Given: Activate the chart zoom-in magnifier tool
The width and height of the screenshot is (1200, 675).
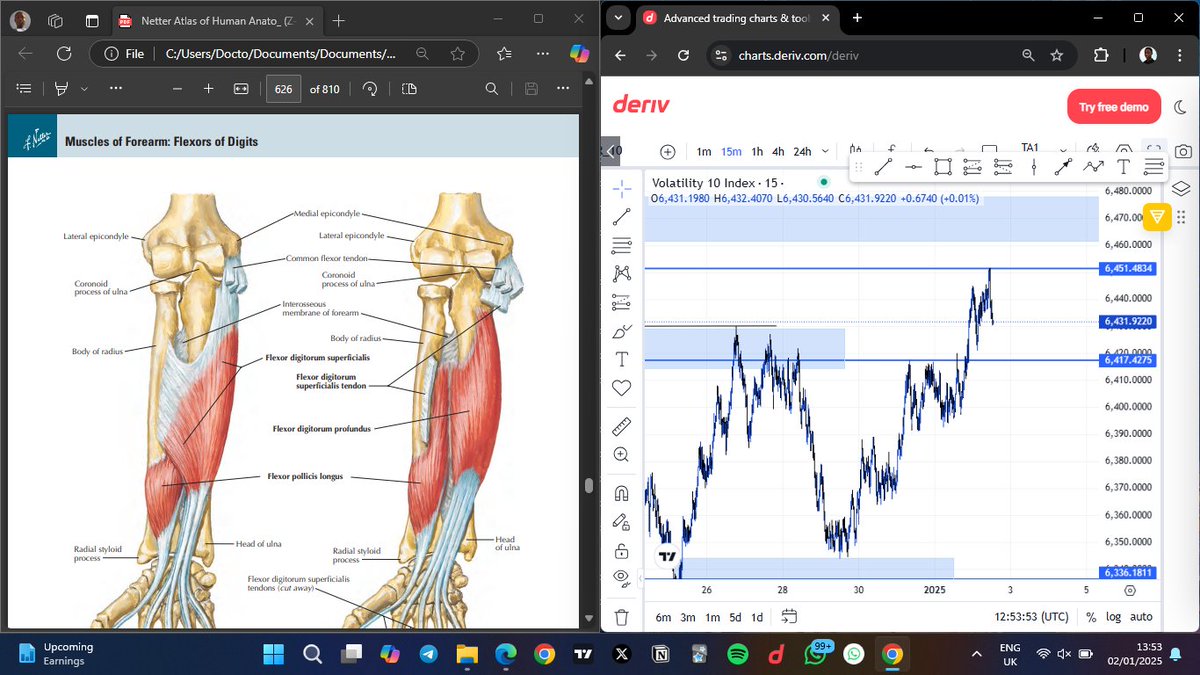Looking at the screenshot, I should point(621,455).
